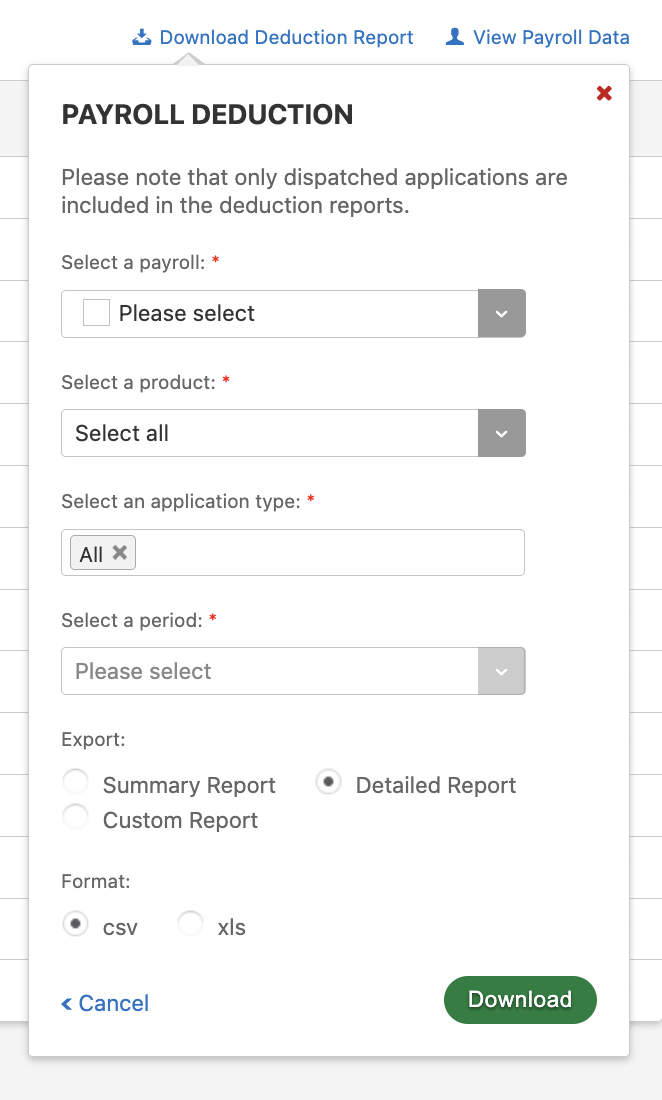Open the Download Deduction Report menu
This screenshot has height=1100, width=662.
[x=285, y=36]
